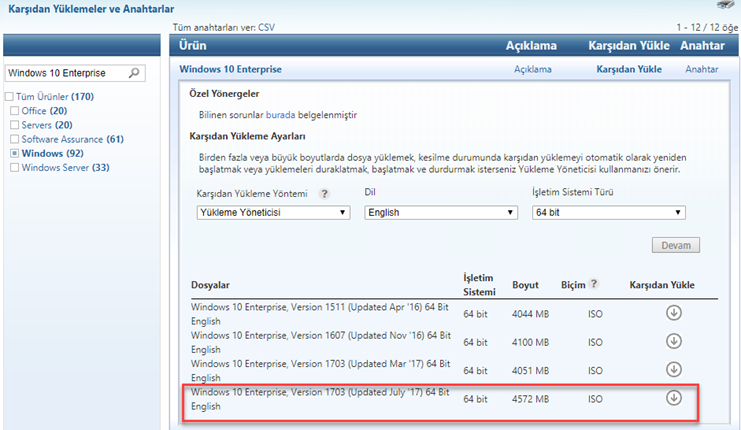
Task: Download Windows 10 Enterprise Version 1511 ISO
Action: (x=673, y=311)
